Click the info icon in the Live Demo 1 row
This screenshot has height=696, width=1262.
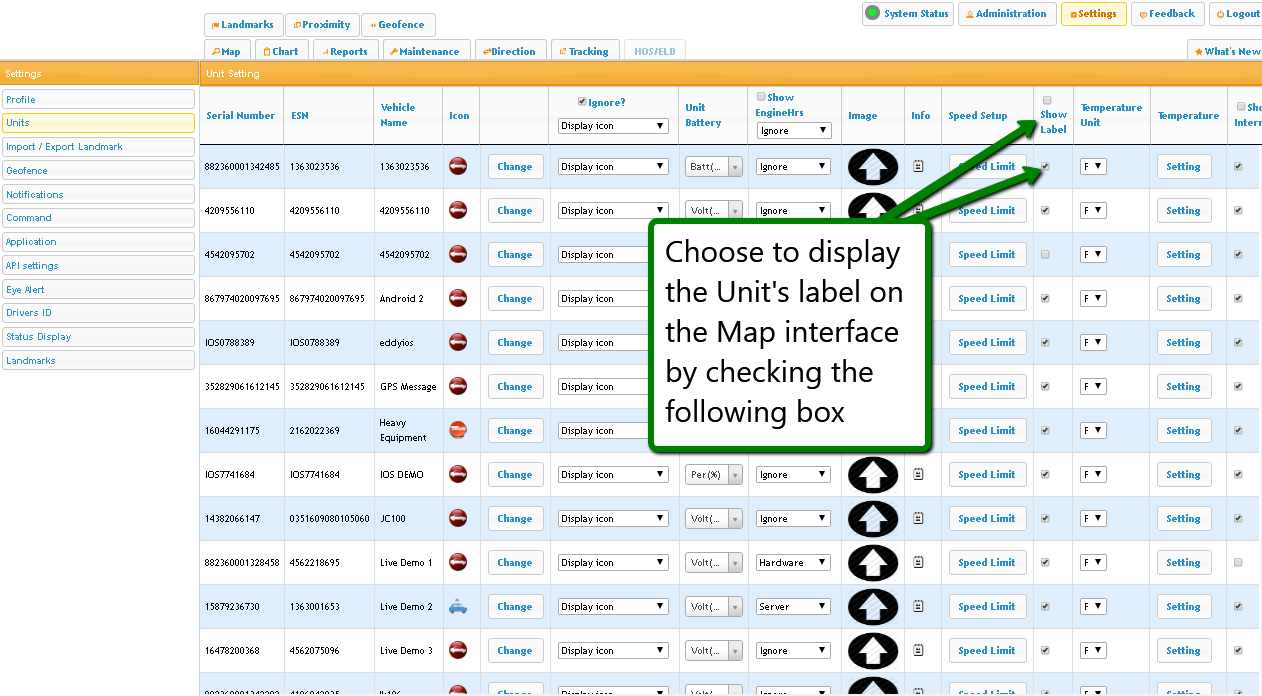click(919, 563)
